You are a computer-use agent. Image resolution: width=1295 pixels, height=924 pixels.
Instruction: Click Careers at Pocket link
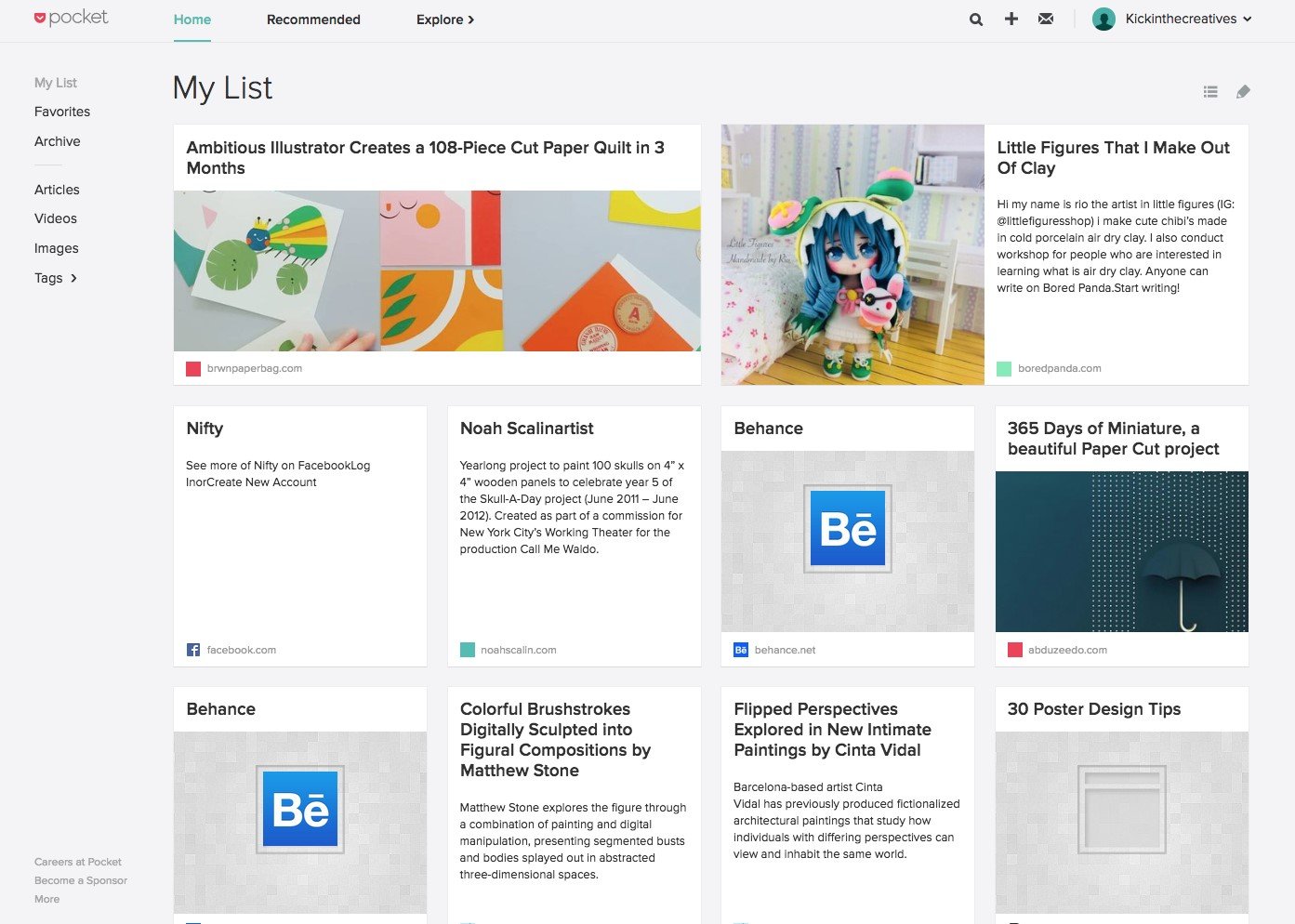coord(78,862)
